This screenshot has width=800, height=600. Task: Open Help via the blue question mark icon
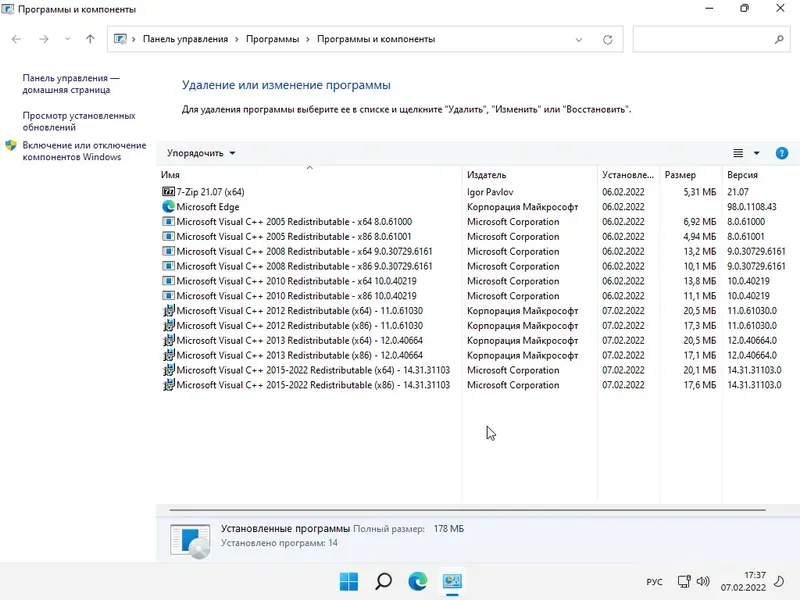coord(781,153)
